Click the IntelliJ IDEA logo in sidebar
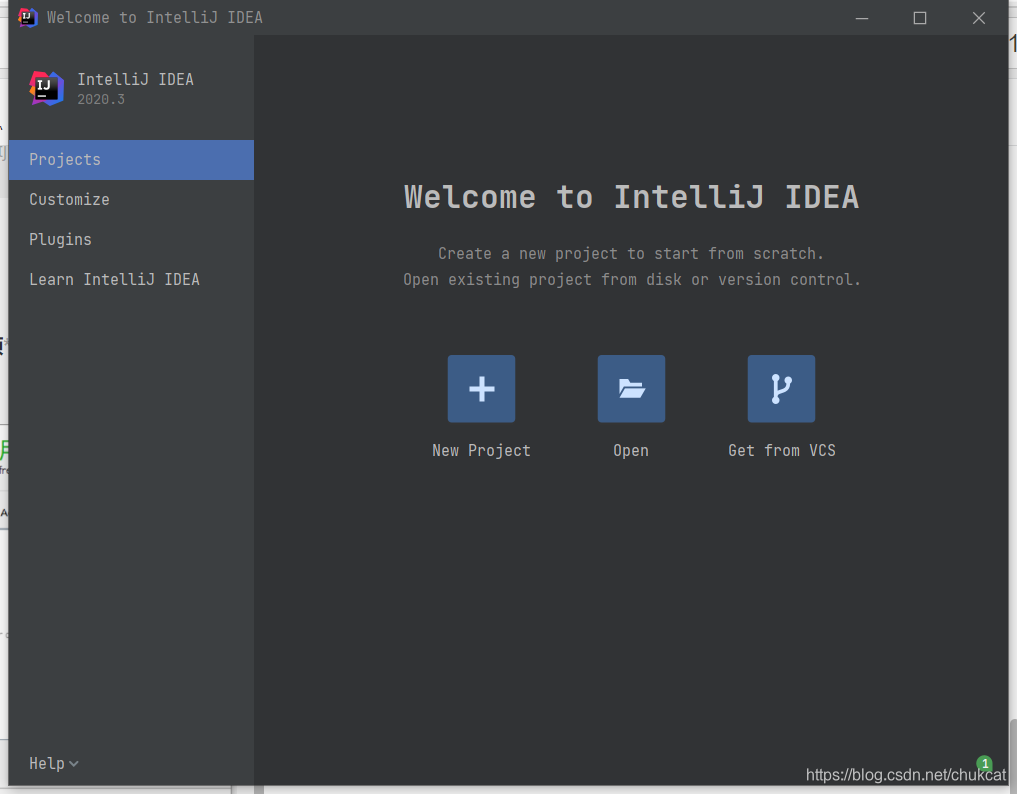This screenshot has height=794, width=1017. tap(47, 88)
